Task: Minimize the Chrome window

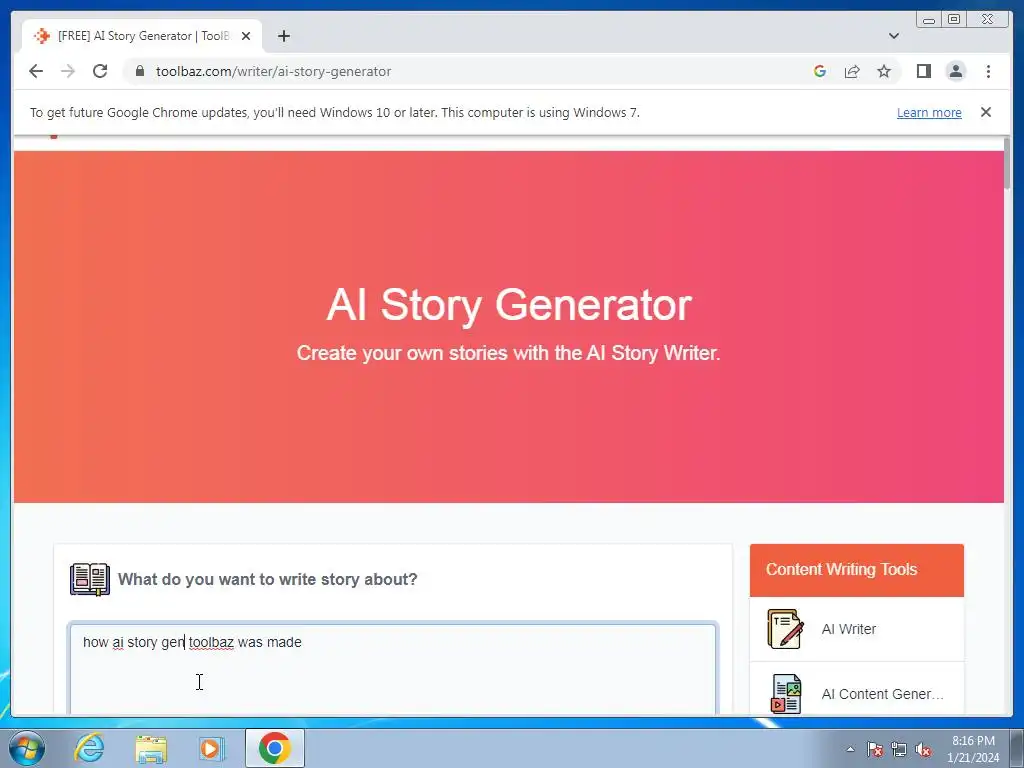Action: pos(929,20)
